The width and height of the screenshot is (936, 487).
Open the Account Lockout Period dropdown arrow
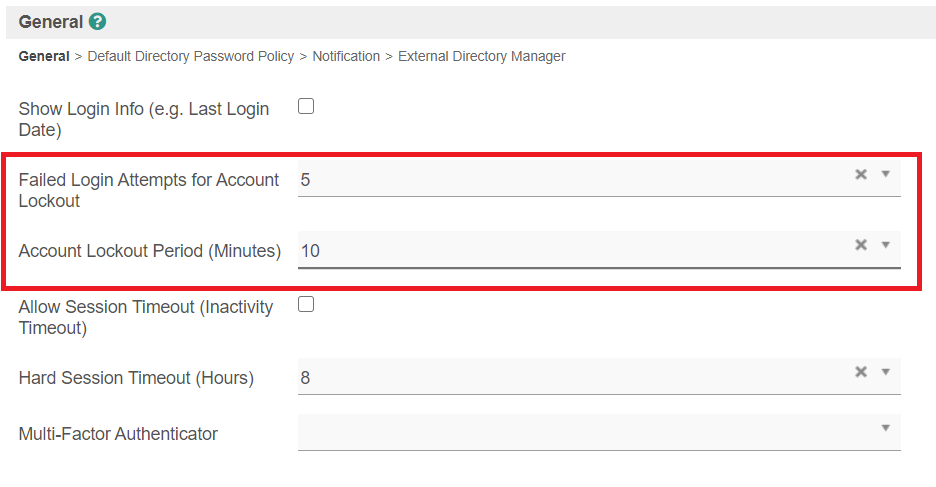[885, 245]
